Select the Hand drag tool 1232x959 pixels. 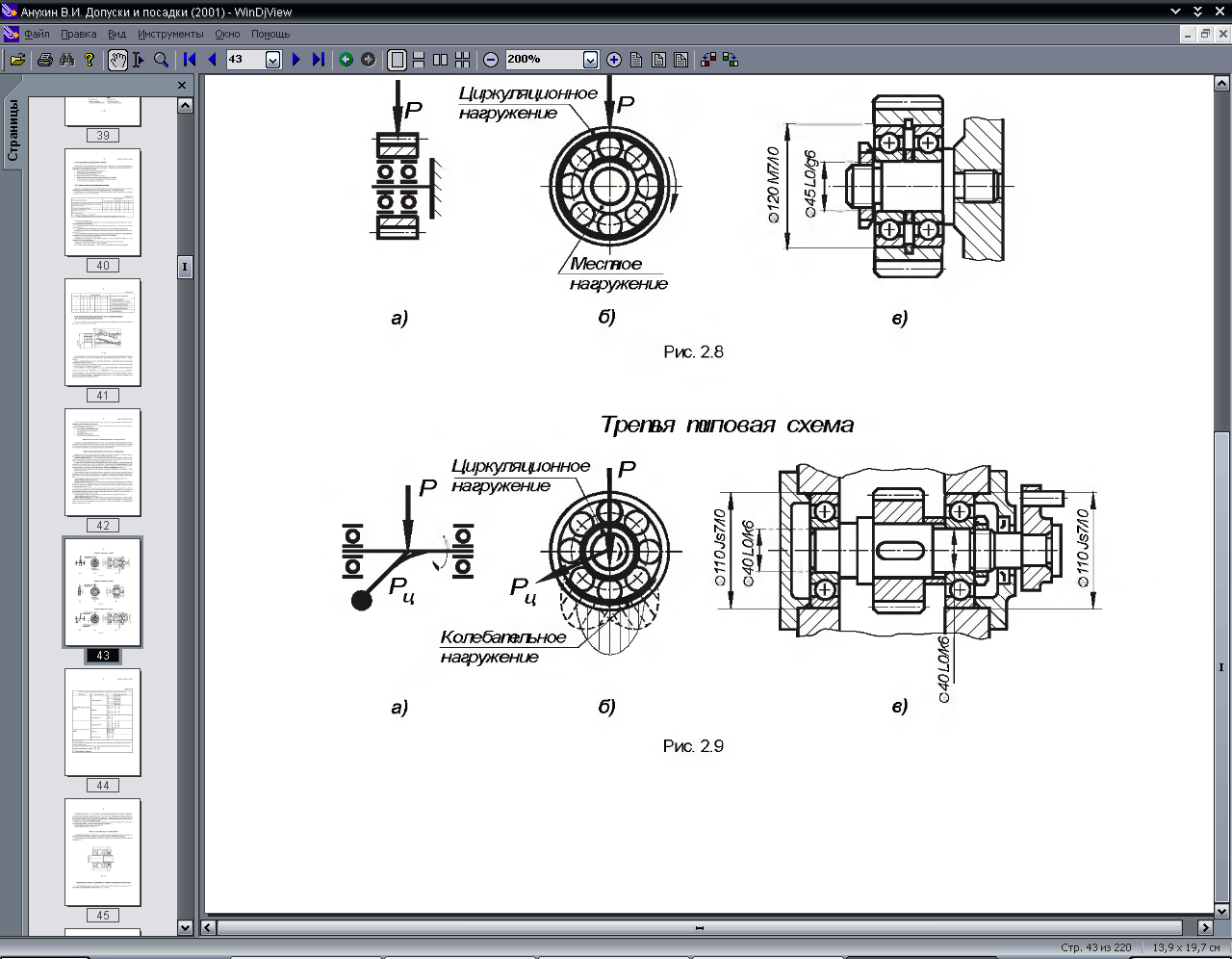[x=117, y=60]
